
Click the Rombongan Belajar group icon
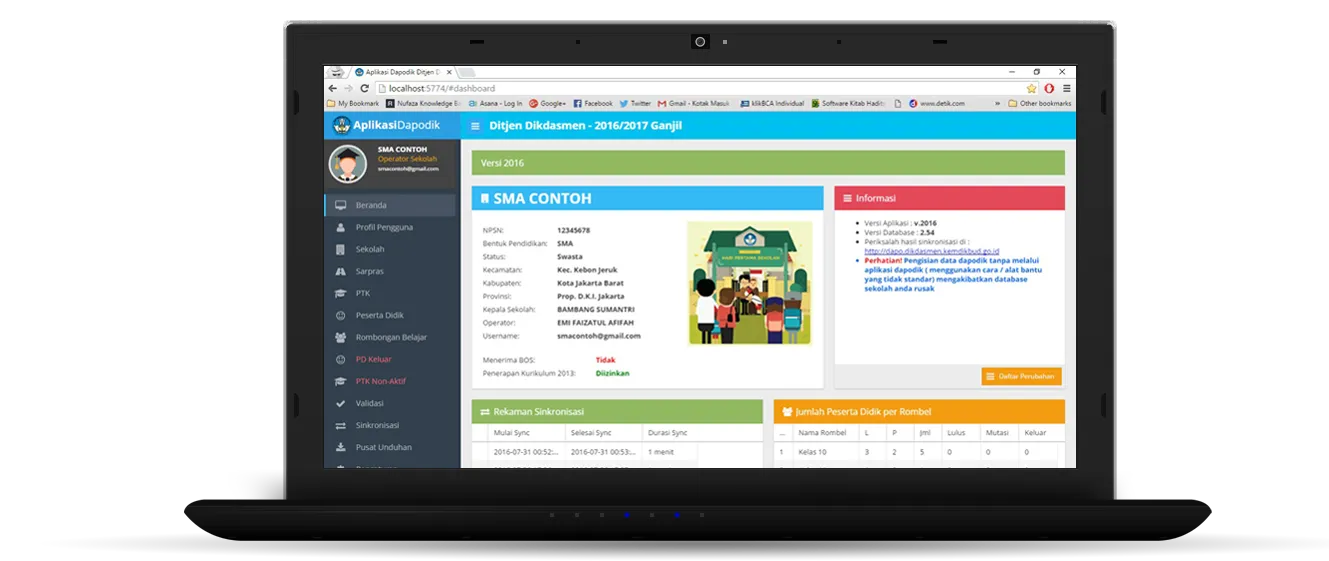(340, 337)
